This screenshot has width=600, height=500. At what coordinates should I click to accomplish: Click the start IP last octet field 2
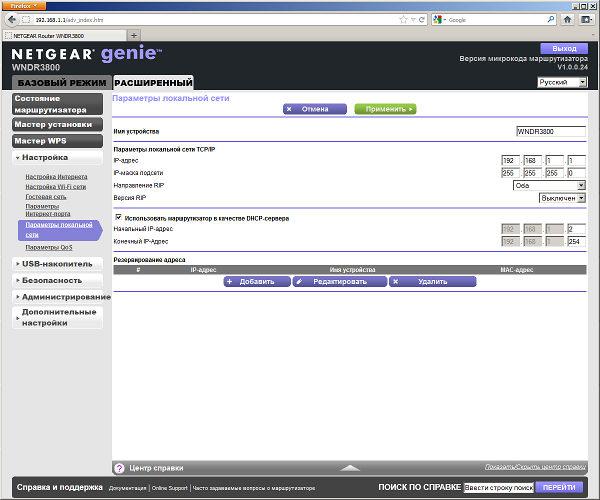point(576,229)
